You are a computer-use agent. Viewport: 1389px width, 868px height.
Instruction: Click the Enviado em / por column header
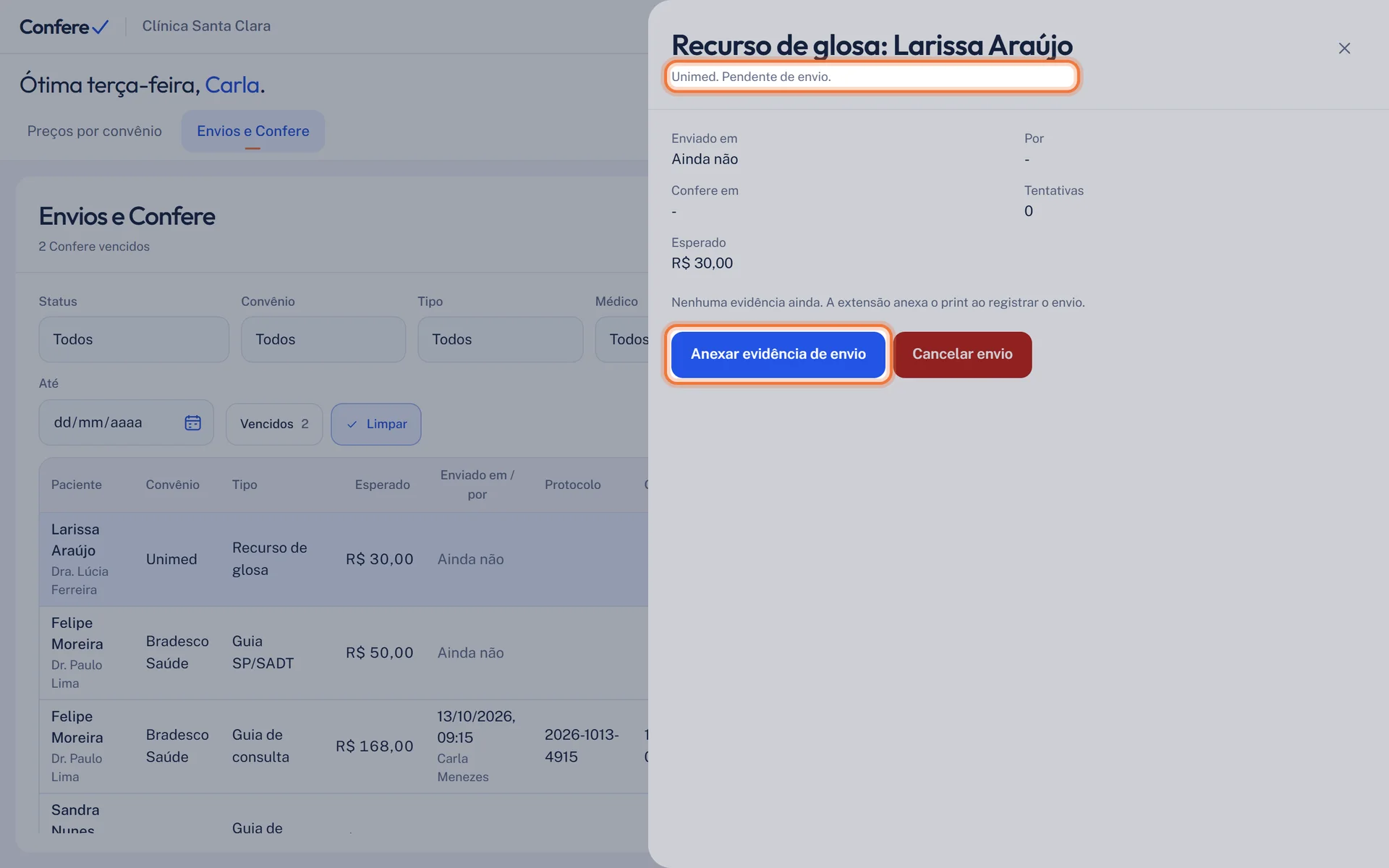click(x=477, y=485)
